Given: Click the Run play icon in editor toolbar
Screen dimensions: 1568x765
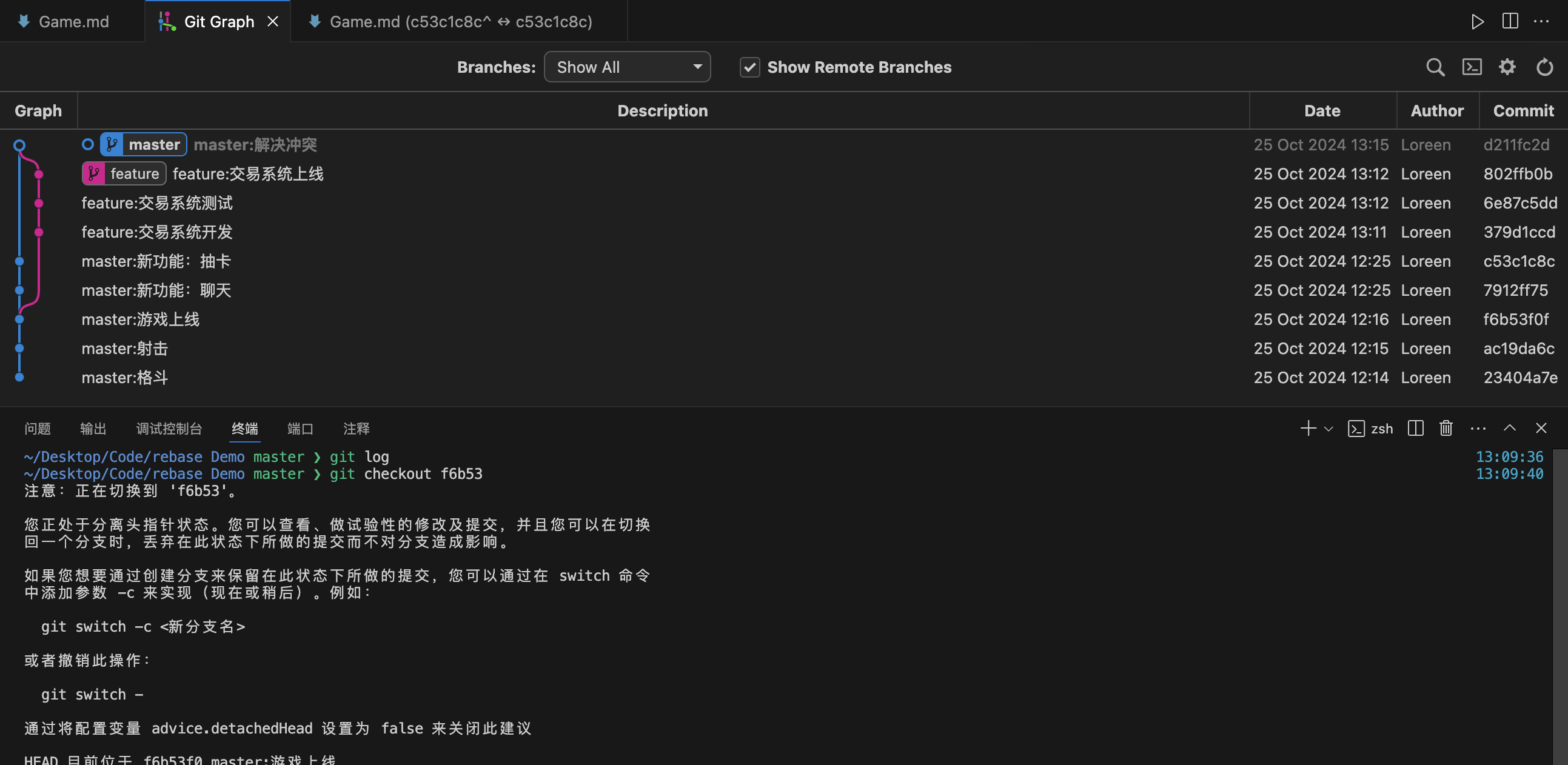Looking at the screenshot, I should [x=1477, y=22].
